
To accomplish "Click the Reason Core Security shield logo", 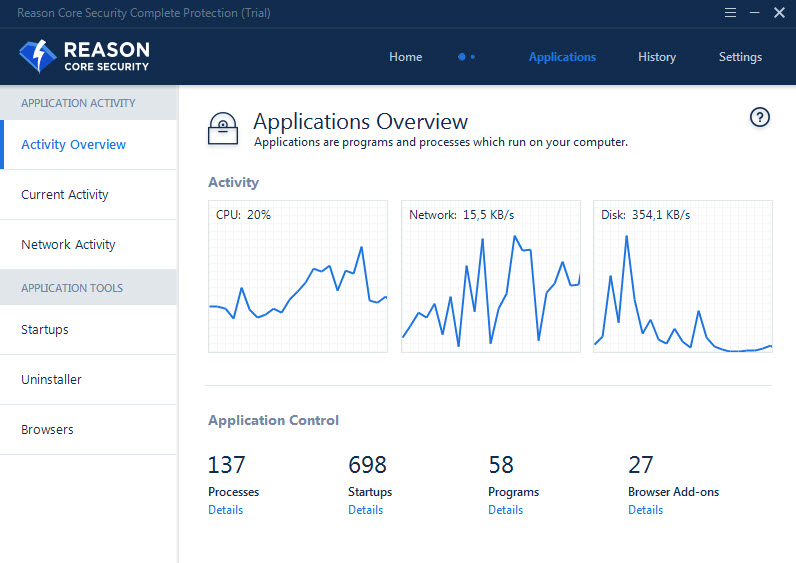I will point(38,56).
